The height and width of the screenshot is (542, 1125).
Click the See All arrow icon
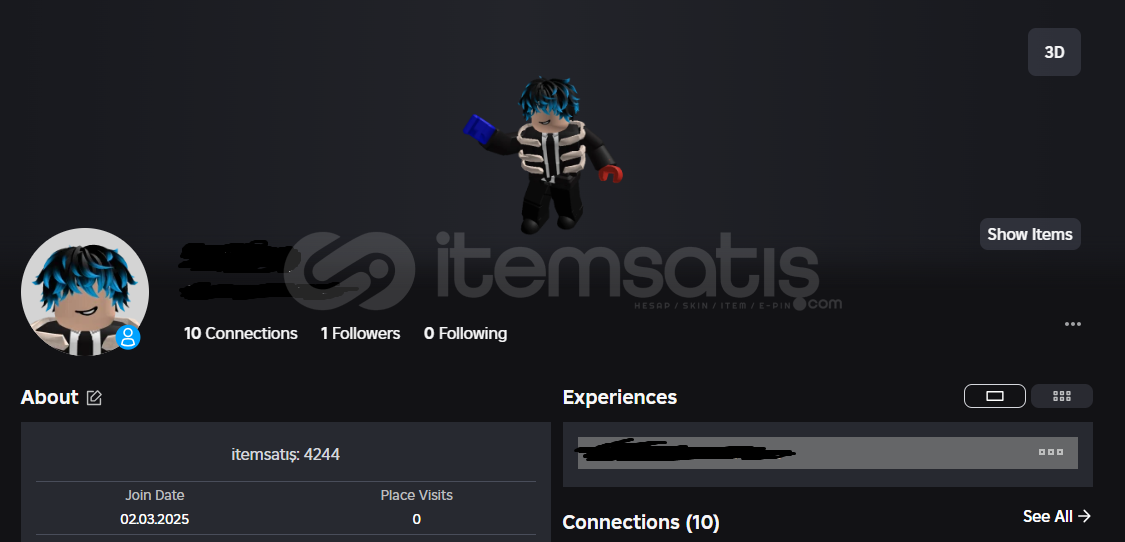point(1084,516)
